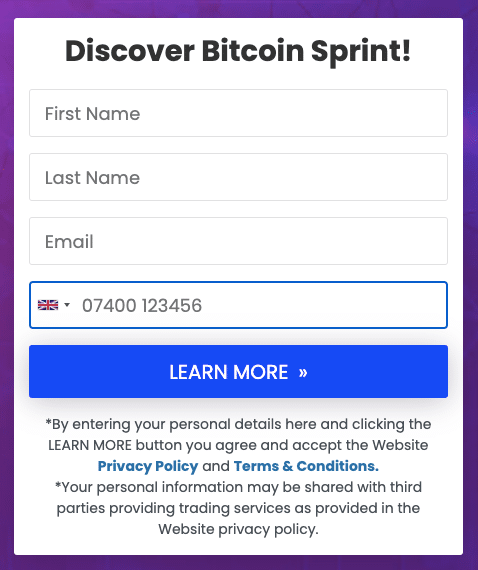Viewport: 478px width, 570px height.
Task: Click 'LEARN MORE button you agree' disclaimer line
Action: coord(238,445)
